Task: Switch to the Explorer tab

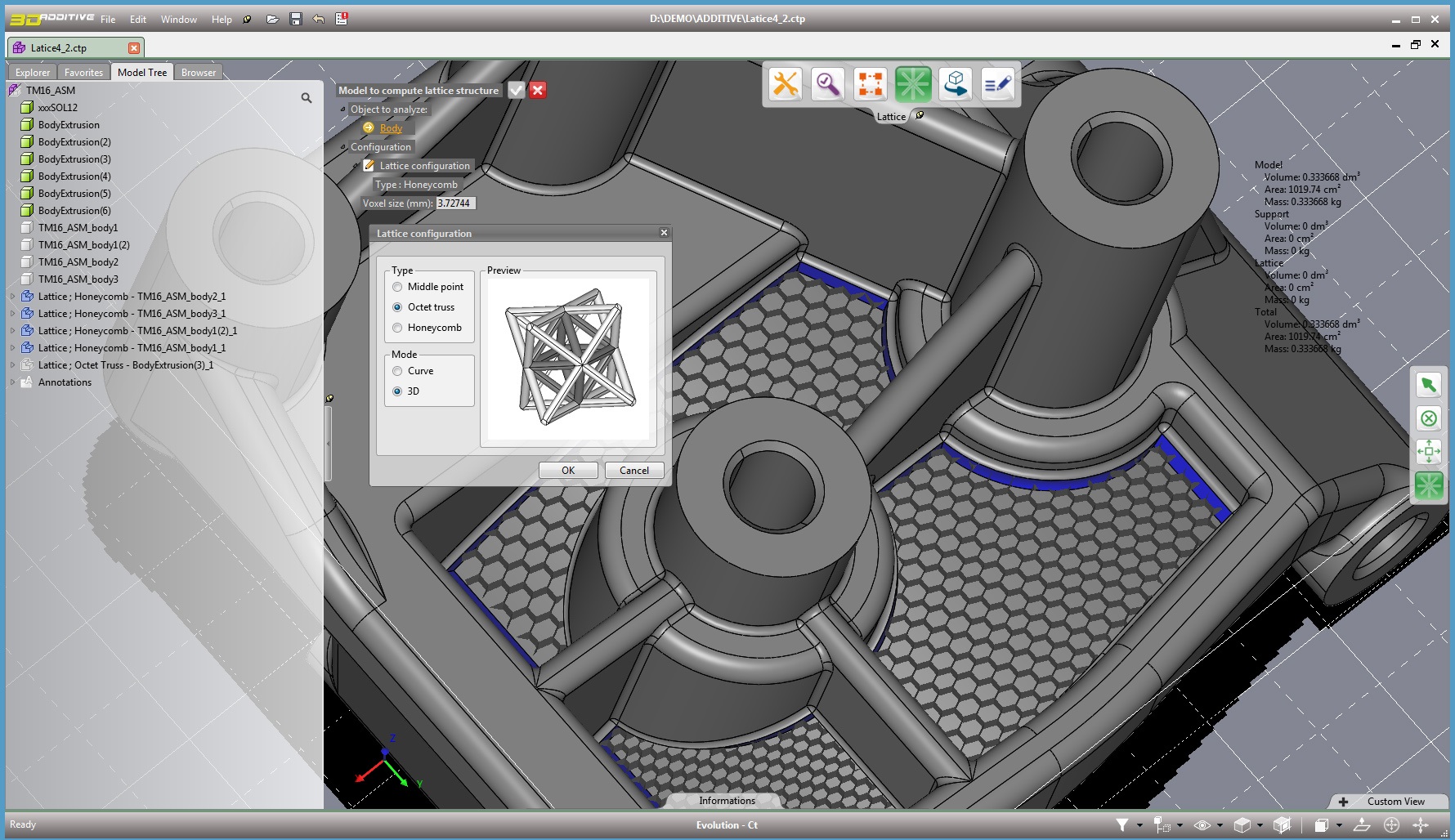Action: (33, 73)
